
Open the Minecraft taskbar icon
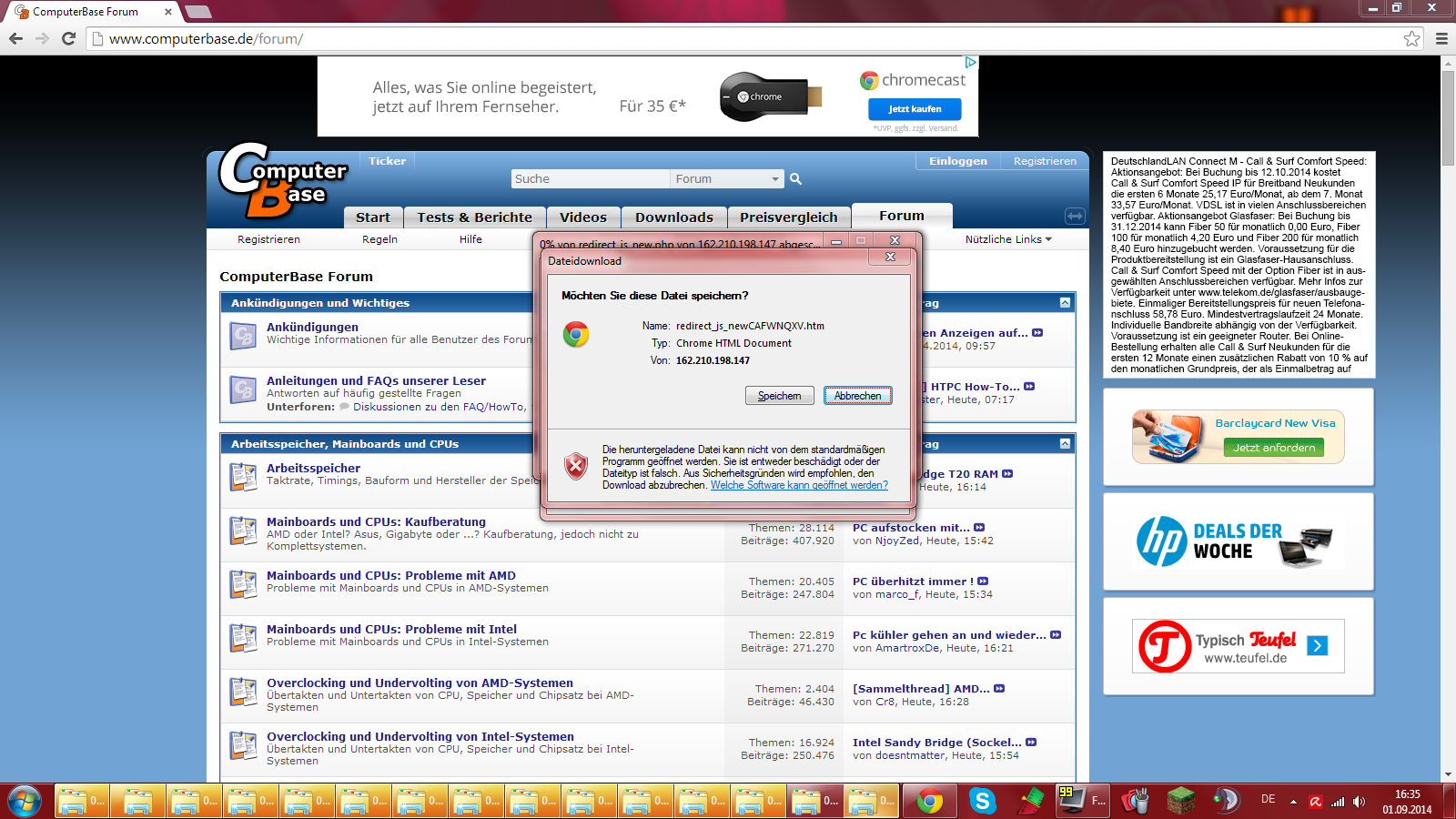[x=1180, y=801]
